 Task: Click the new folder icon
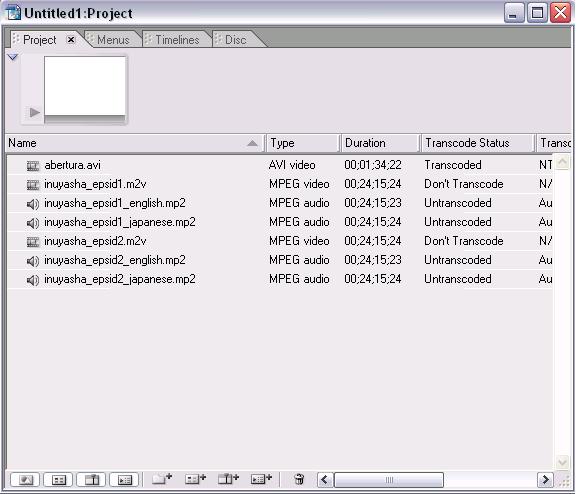pyautogui.click(x=162, y=479)
